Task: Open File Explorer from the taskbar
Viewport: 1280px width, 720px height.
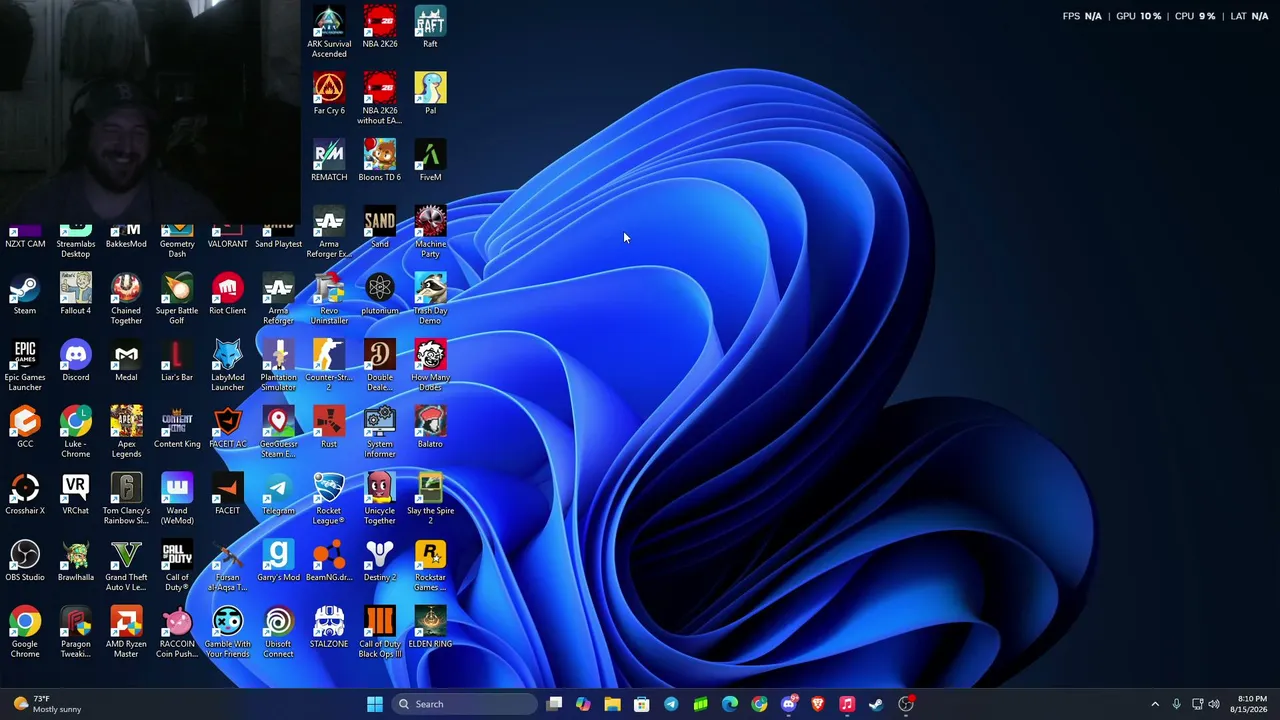Action: (612, 704)
